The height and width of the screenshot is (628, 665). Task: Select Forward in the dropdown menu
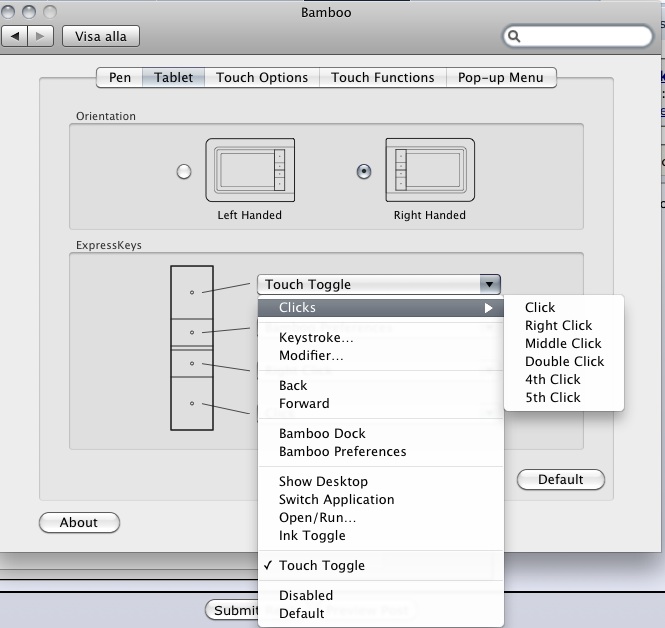pyautogui.click(x=380, y=403)
